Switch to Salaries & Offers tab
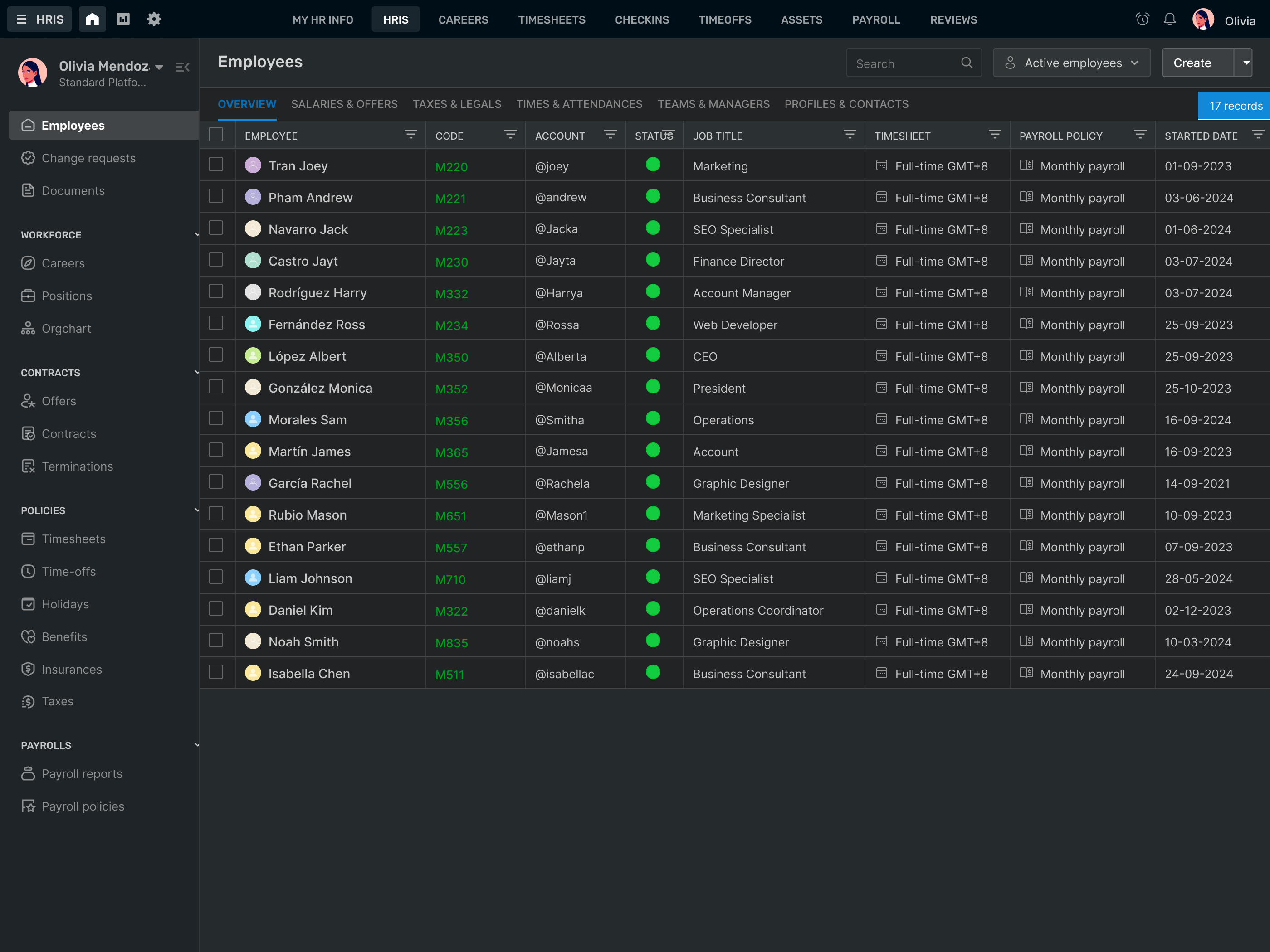The height and width of the screenshot is (952, 1270). [x=344, y=104]
